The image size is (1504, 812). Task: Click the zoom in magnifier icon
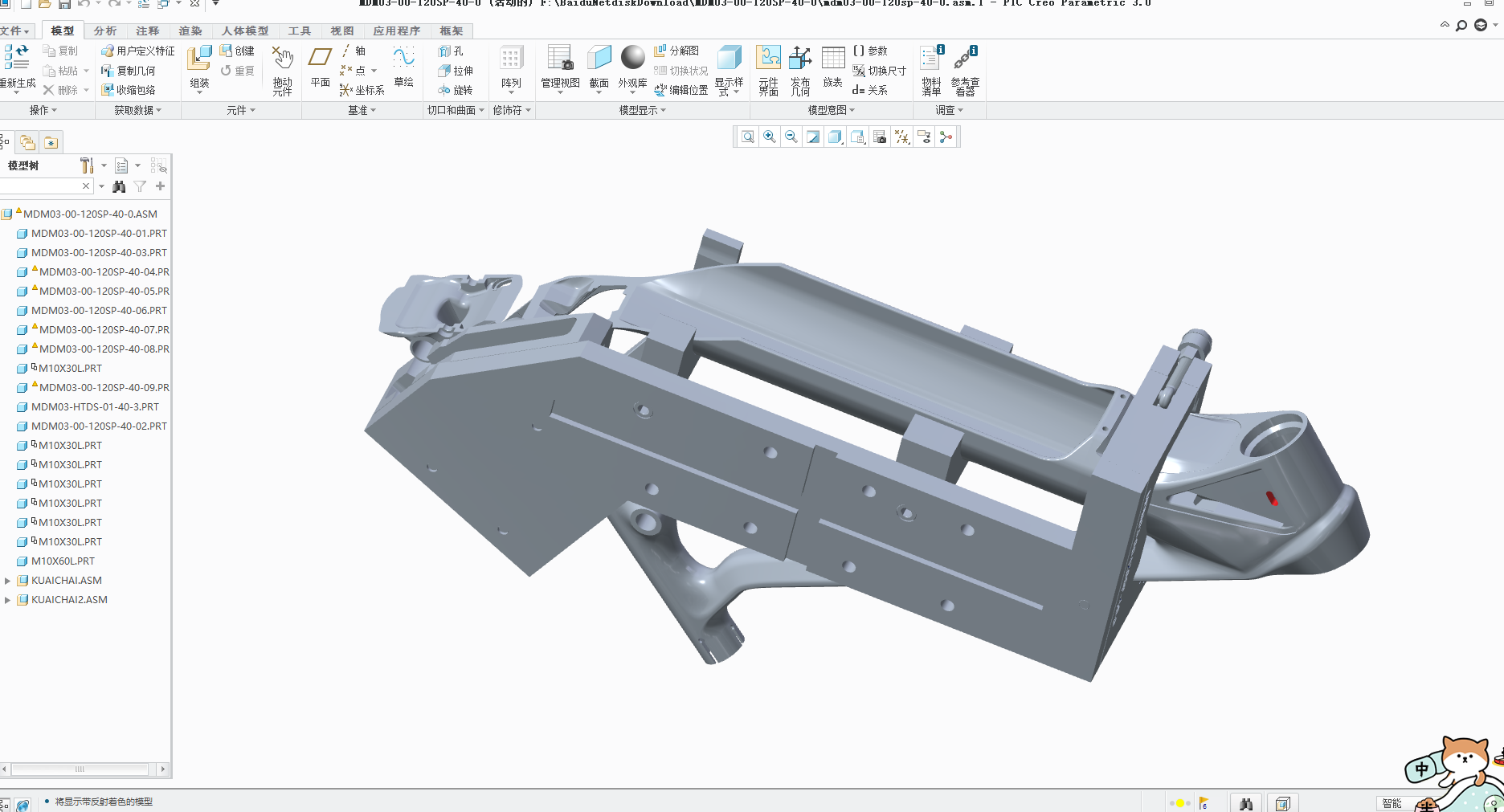click(770, 137)
